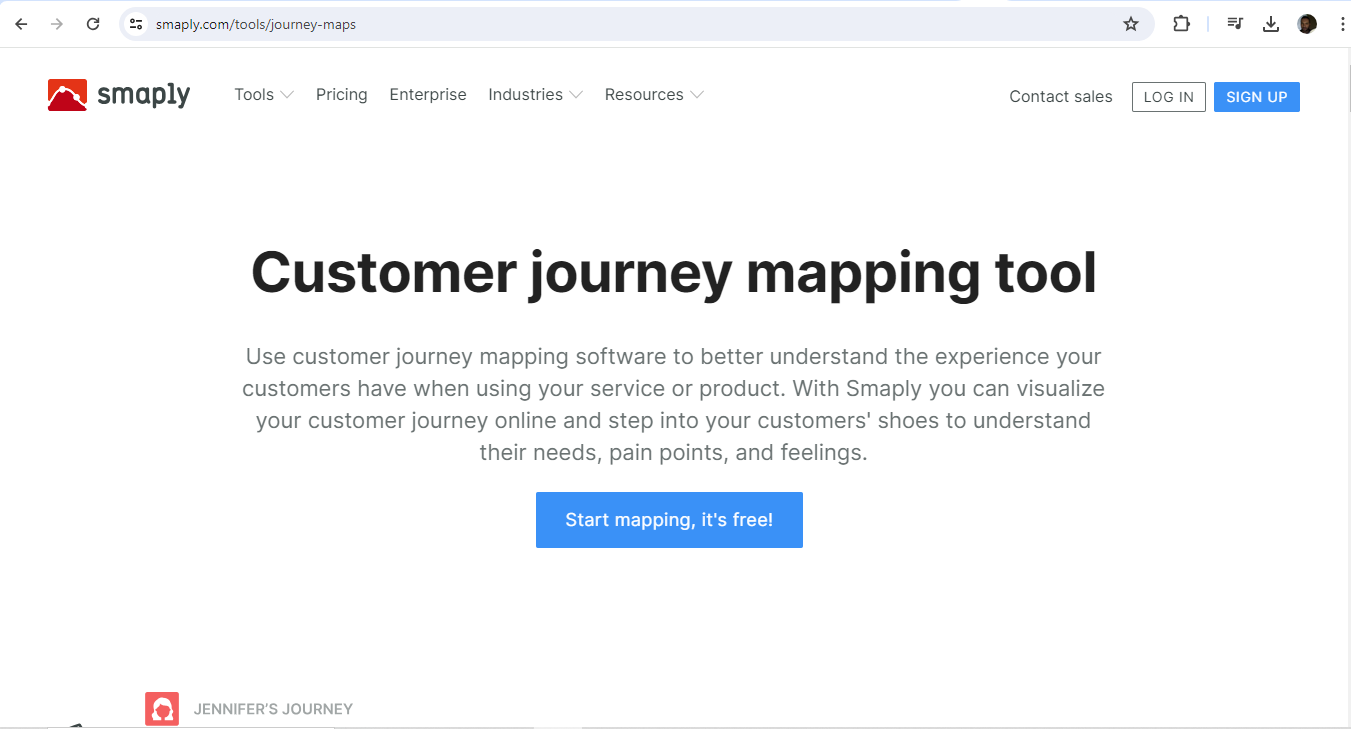Click the media controls icon in the toolbar

tap(1234, 23)
